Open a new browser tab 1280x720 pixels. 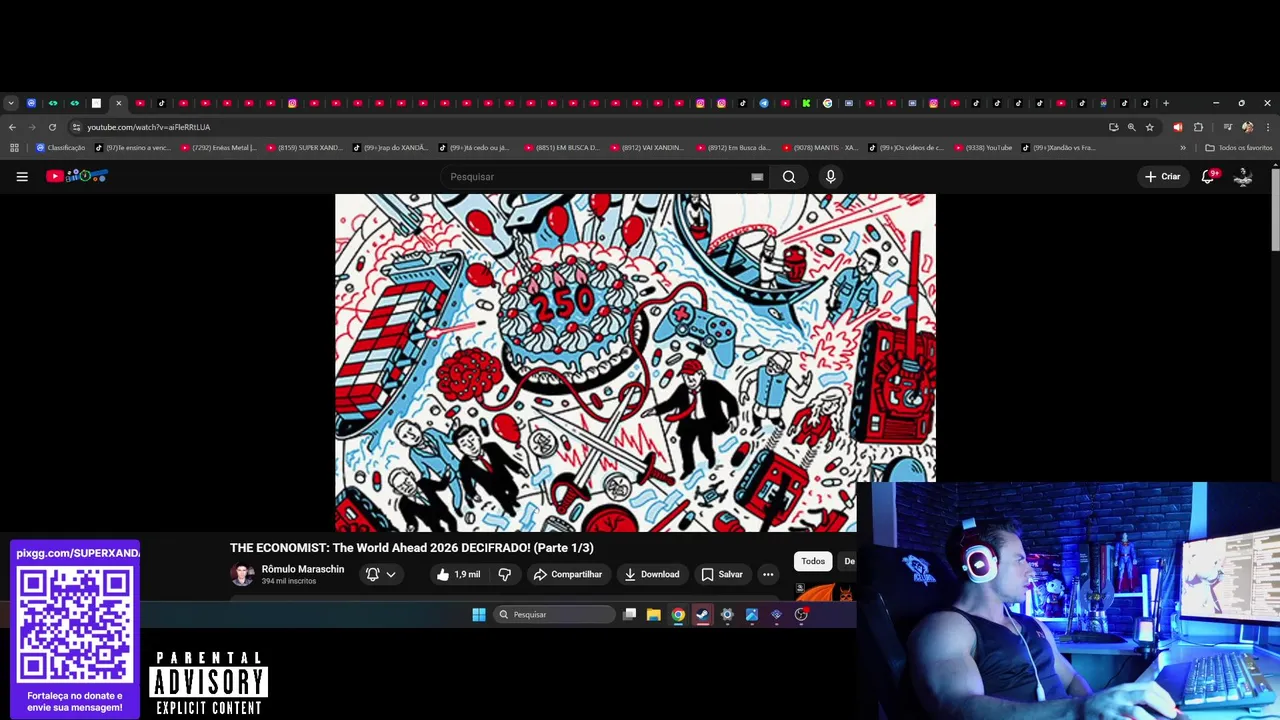pos(1166,103)
